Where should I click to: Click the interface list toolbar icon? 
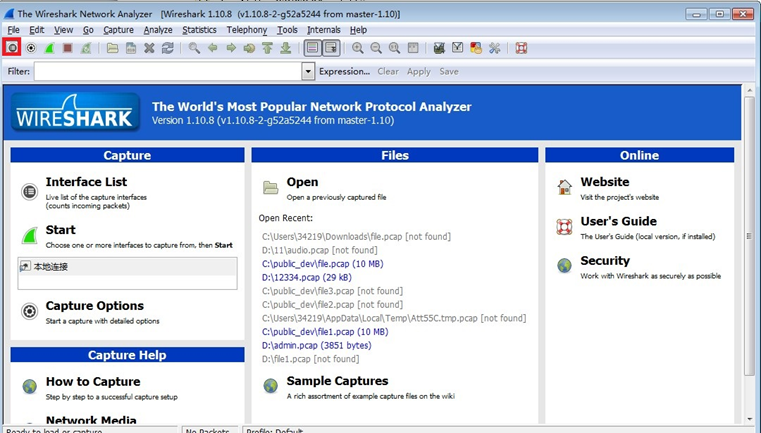tap(12, 48)
